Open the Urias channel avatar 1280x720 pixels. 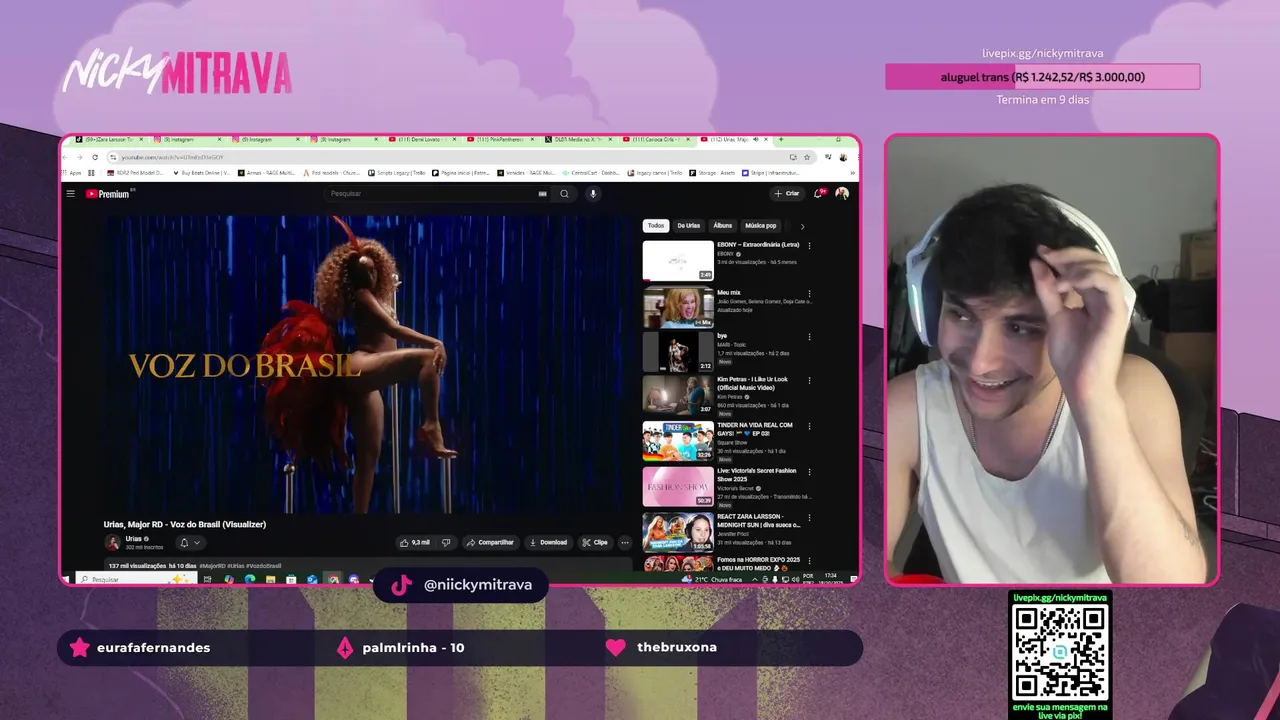point(112,543)
